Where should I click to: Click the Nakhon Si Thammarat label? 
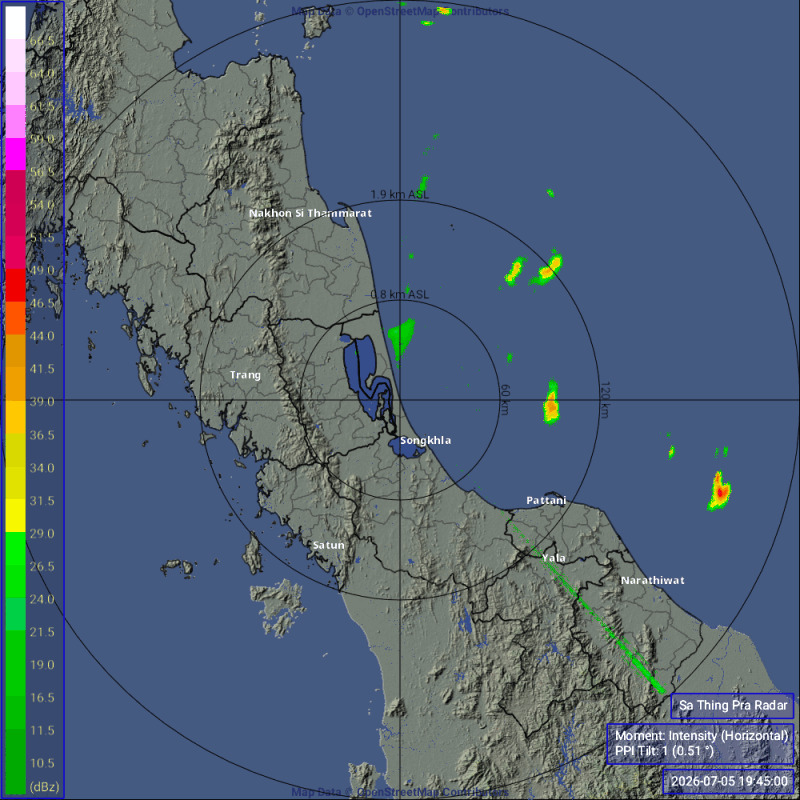click(310, 213)
